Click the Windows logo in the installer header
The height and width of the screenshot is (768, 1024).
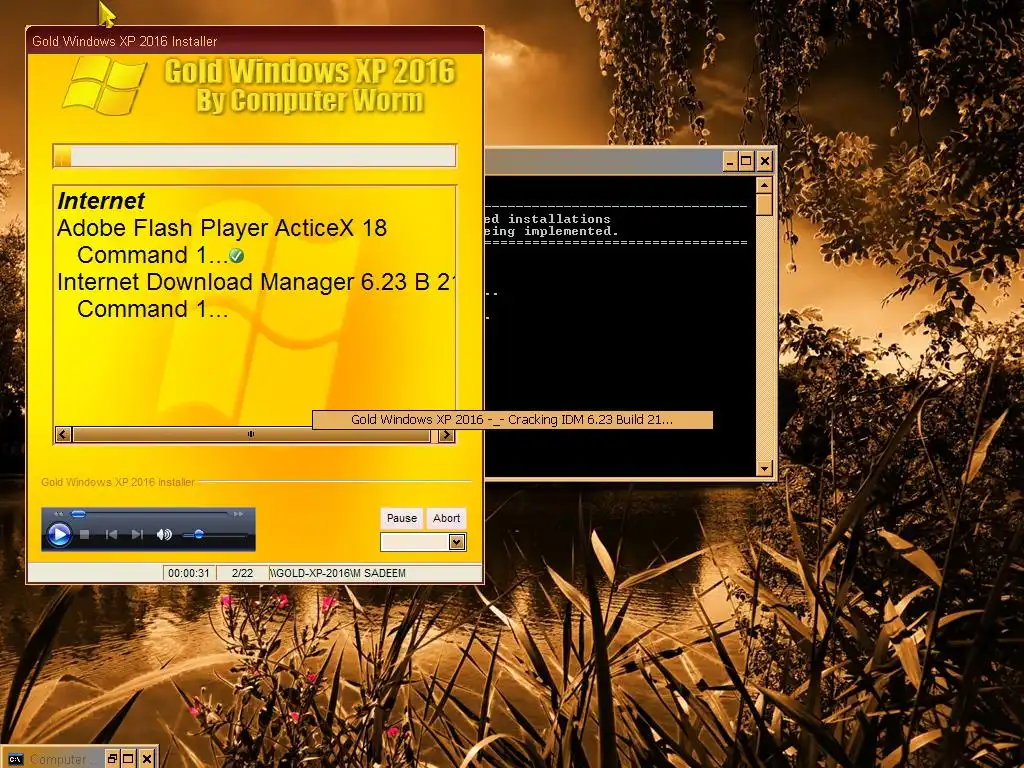coord(104,86)
